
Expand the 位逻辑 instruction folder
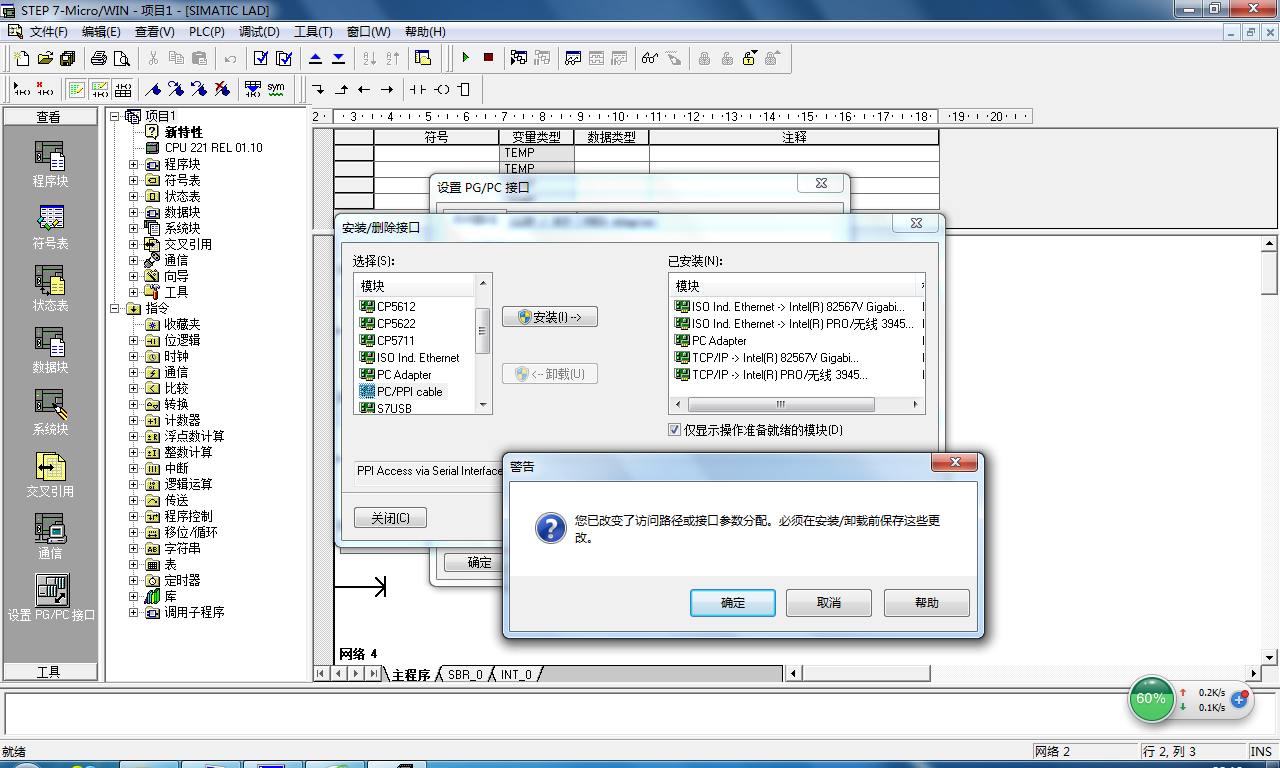click(134, 340)
